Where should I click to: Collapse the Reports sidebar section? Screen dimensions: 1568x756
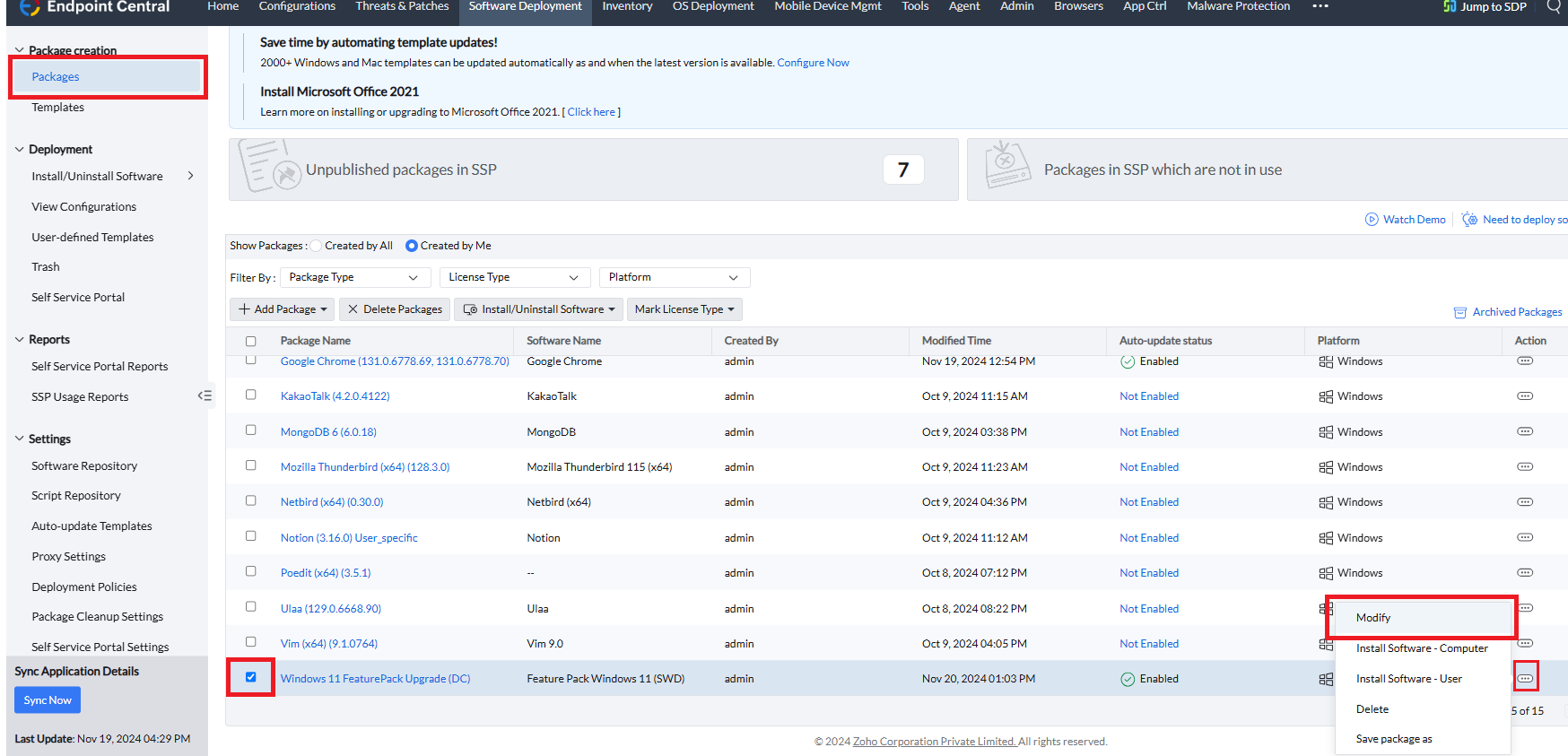[x=20, y=339]
